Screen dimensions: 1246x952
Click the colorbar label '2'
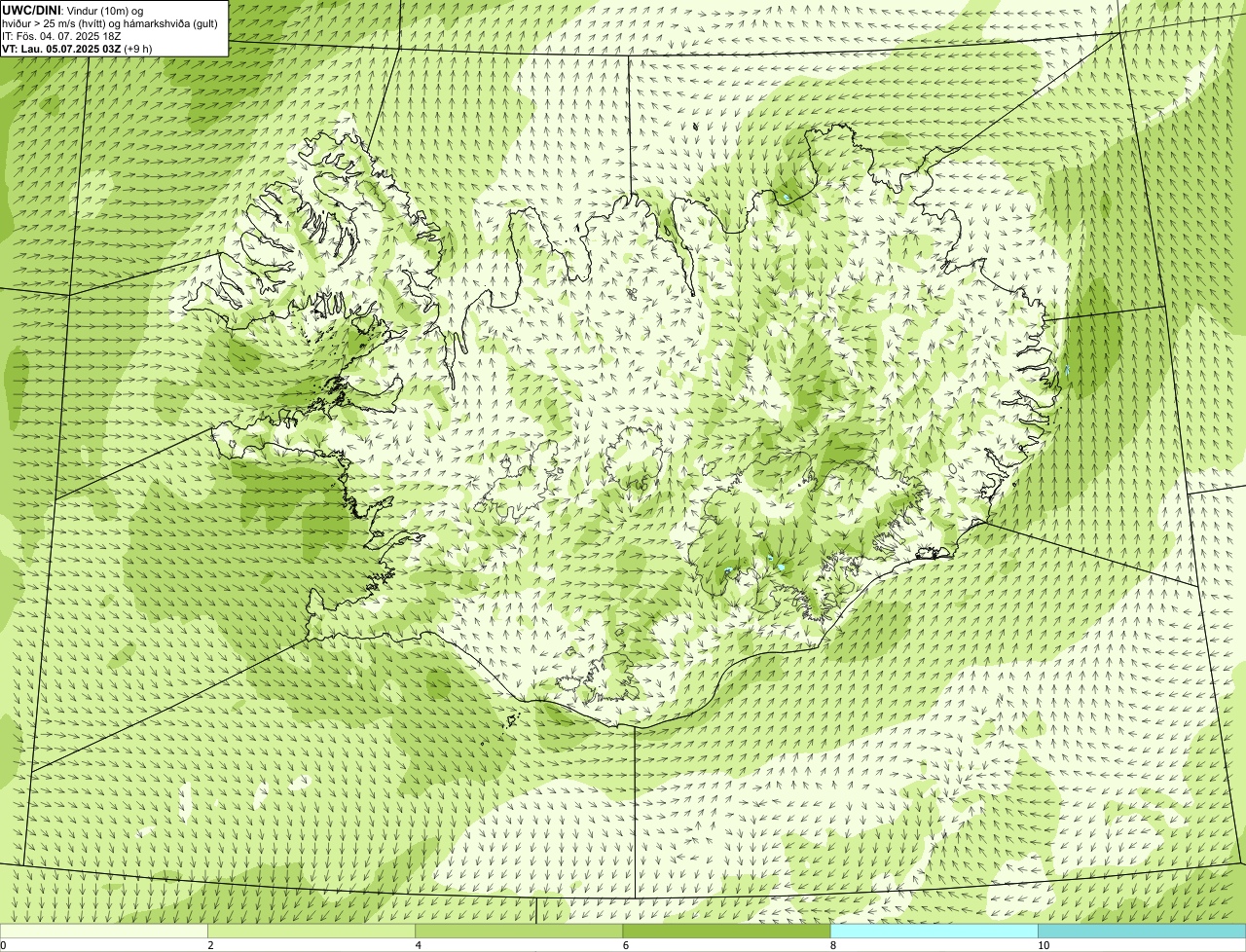(210, 945)
